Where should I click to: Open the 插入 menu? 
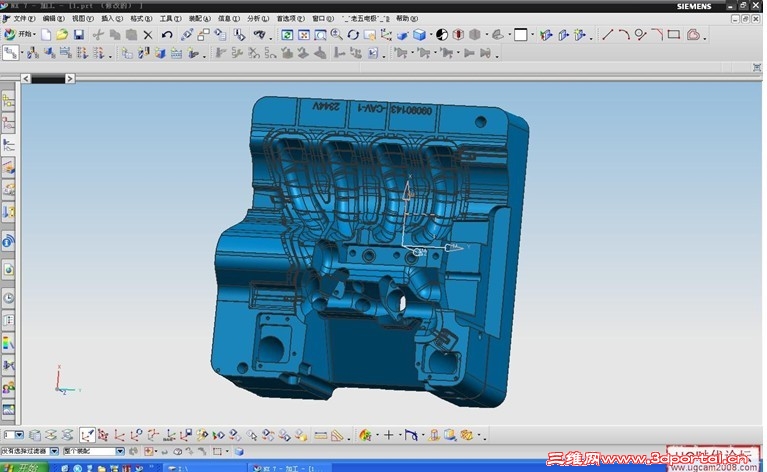pos(112,19)
